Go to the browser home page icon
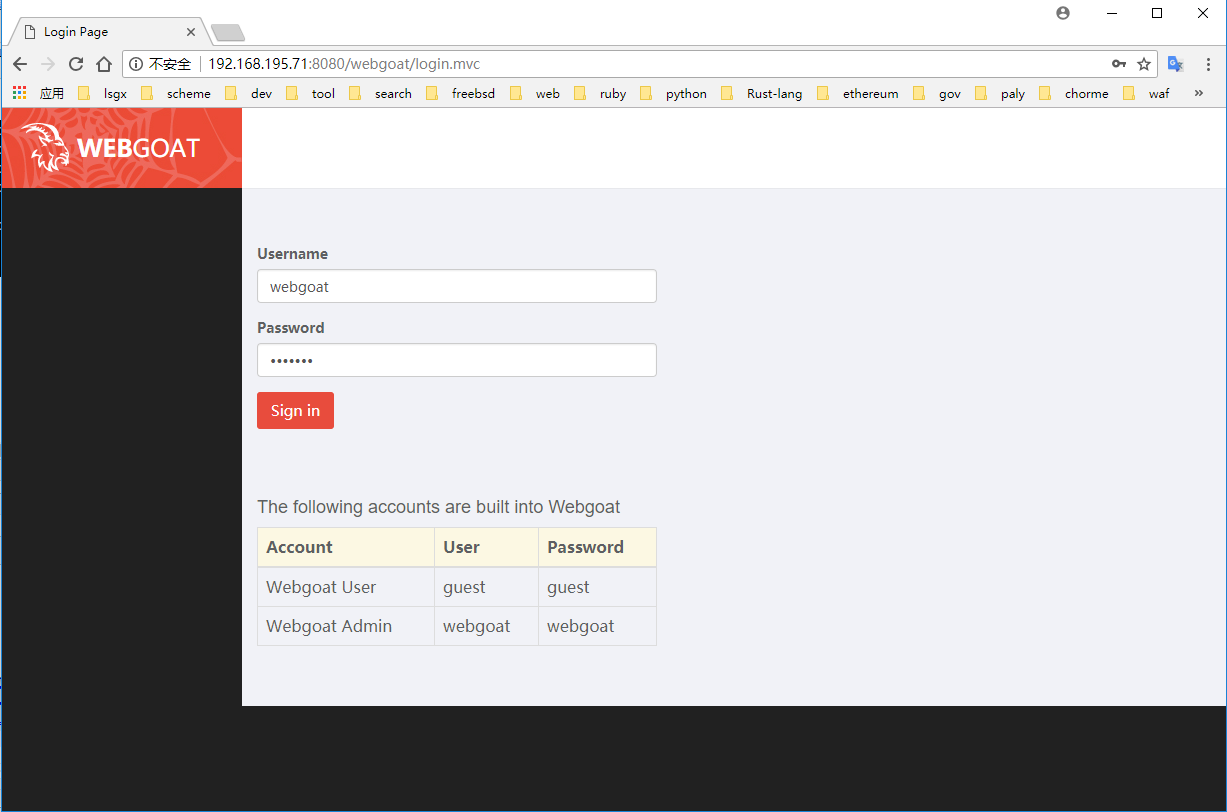This screenshot has height=812, width=1227. tap(104, 64)
